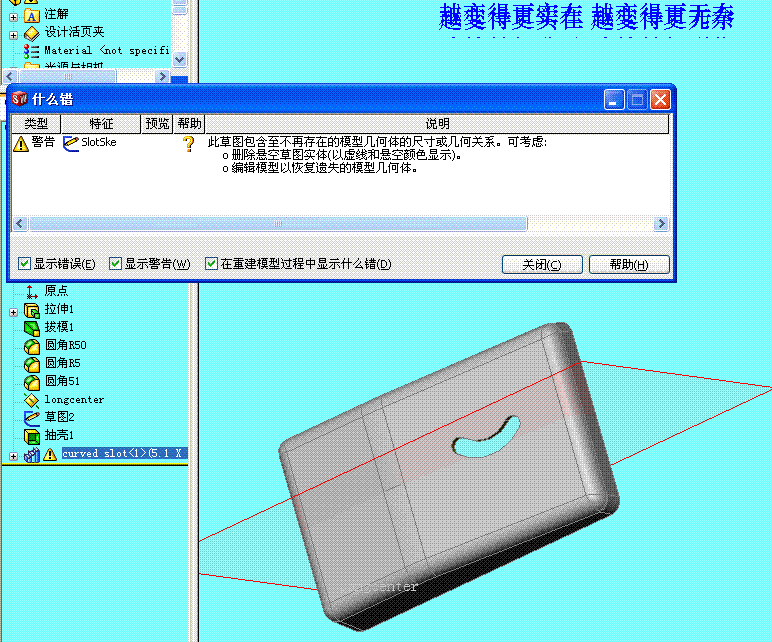Click the SlotSke sketch icon in dialog
The image size is (772, 642).
70,143
